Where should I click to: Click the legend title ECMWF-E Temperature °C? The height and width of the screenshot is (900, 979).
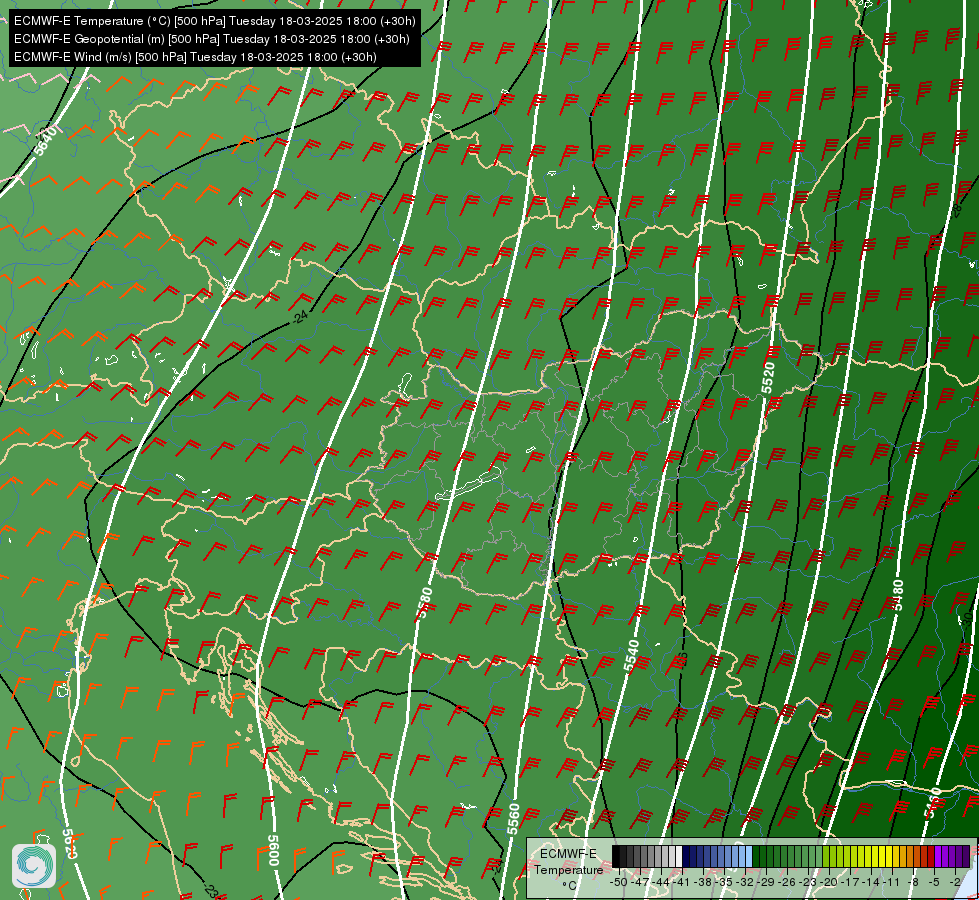[568, 869]
